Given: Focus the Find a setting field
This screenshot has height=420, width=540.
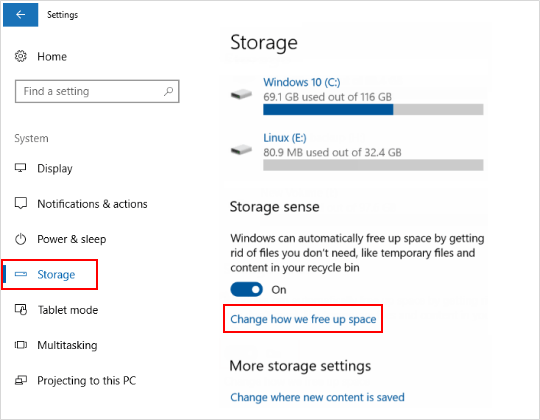Looking at the screenshot, I should tap(97, 91).
